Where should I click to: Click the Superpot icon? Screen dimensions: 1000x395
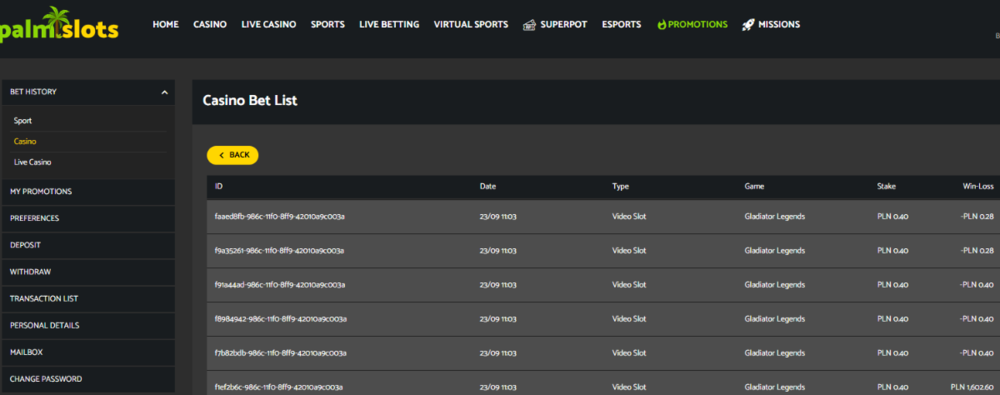(529, 25)
